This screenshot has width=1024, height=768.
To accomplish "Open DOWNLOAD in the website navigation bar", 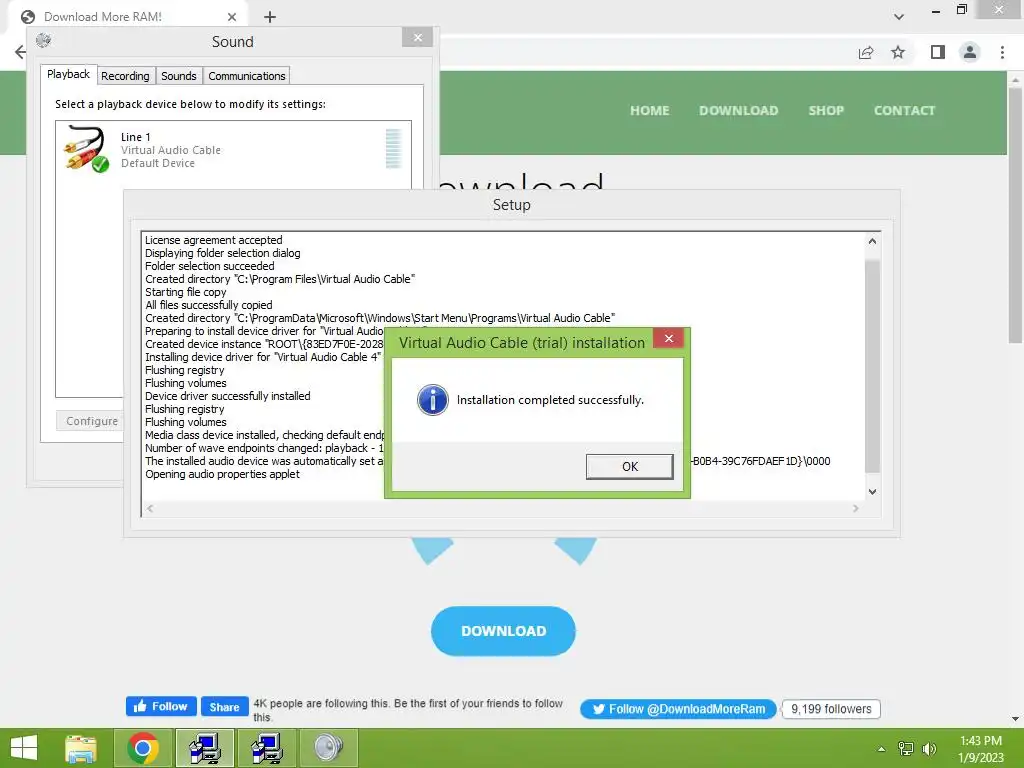I will (x=739, y=110).
